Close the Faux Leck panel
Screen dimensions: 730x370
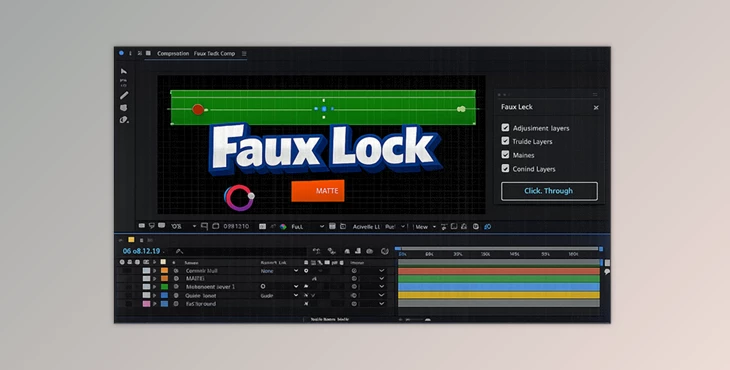pos(596,108)
